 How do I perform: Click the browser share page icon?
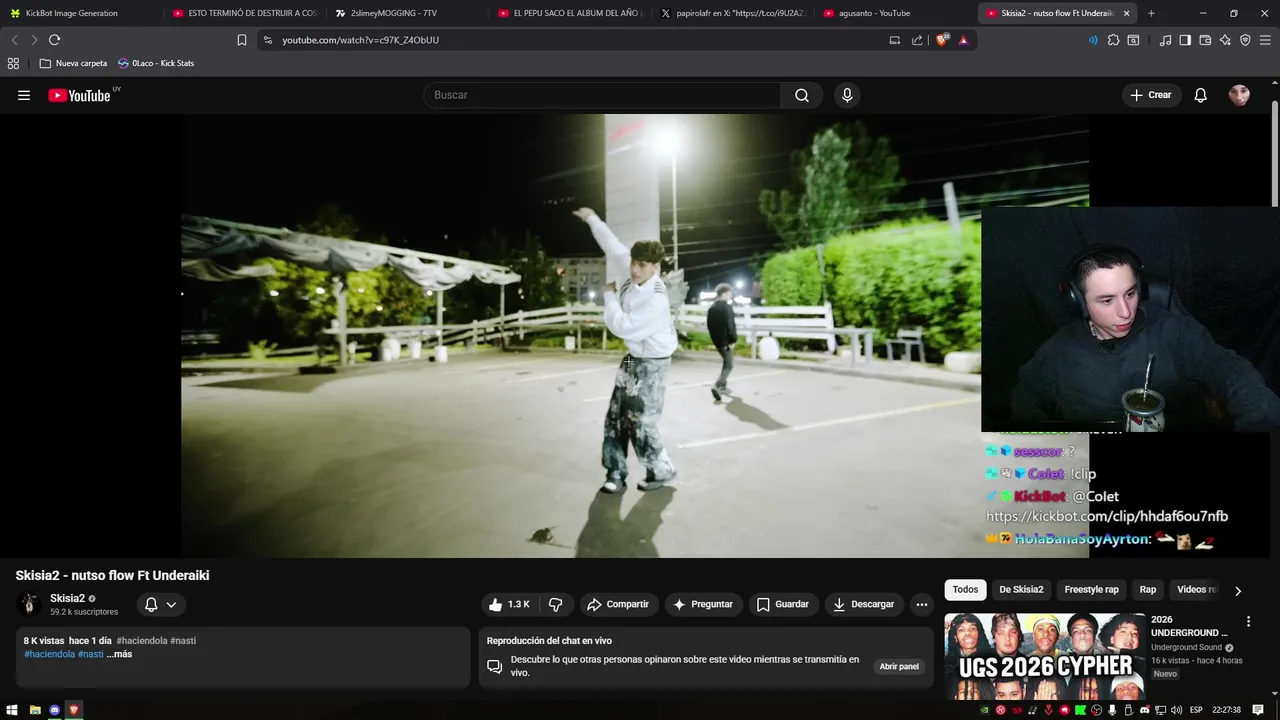(917, 40)
